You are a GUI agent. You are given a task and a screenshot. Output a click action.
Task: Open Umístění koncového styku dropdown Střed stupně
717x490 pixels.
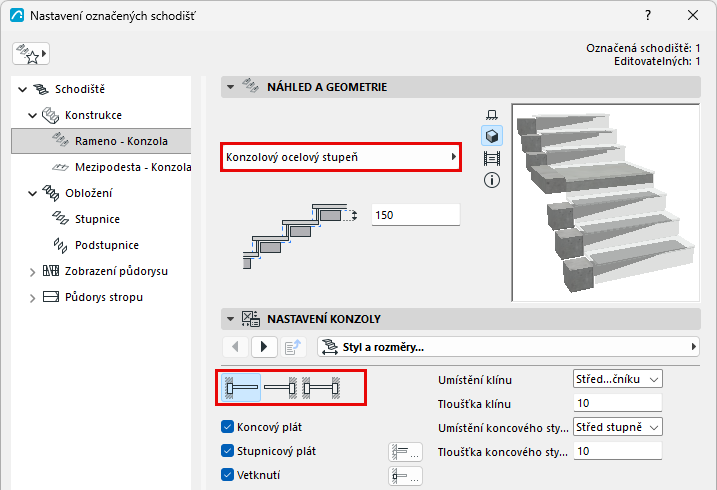coord(617,427)
